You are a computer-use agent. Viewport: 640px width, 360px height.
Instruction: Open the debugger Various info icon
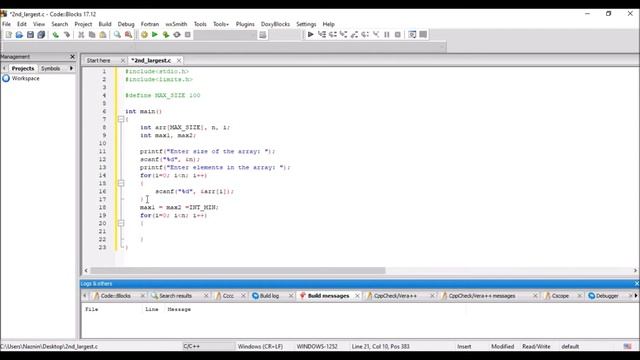click(x=423, y=35)
